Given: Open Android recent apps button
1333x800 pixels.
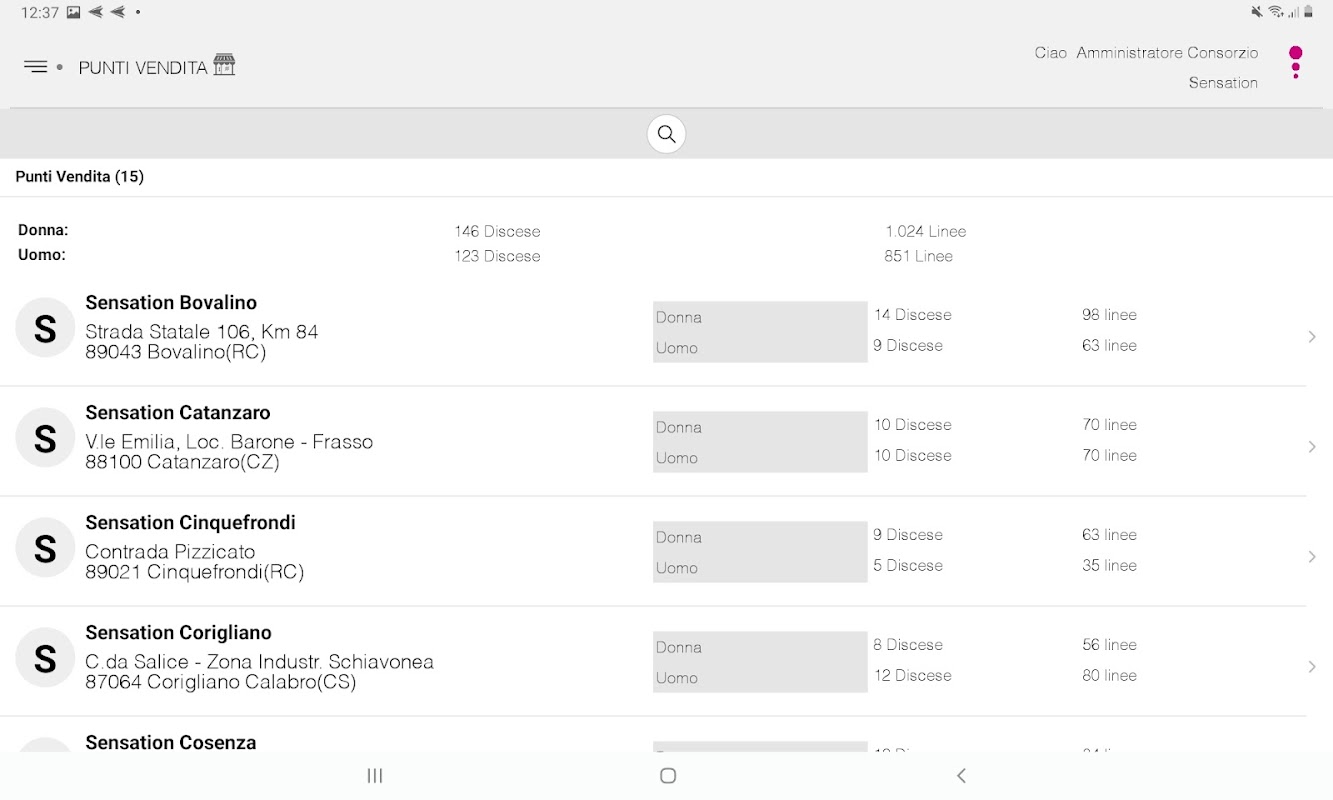Looking at the screenshot, I should tap(375, 776).
